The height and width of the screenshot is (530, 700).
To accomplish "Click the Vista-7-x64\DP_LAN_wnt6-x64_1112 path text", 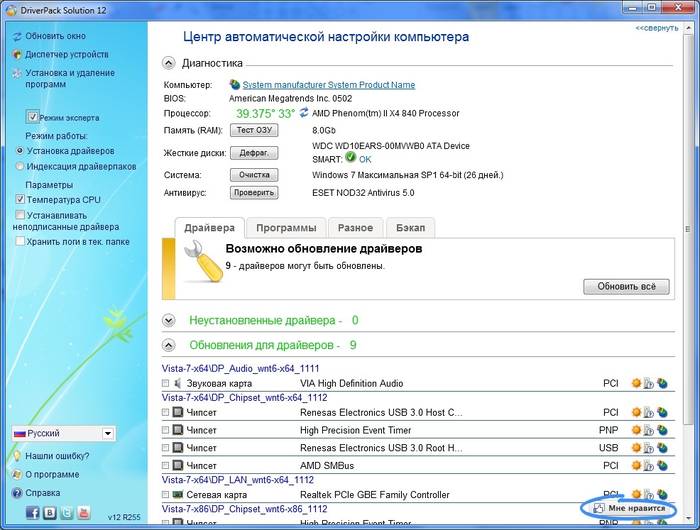I will coord(238,480).
